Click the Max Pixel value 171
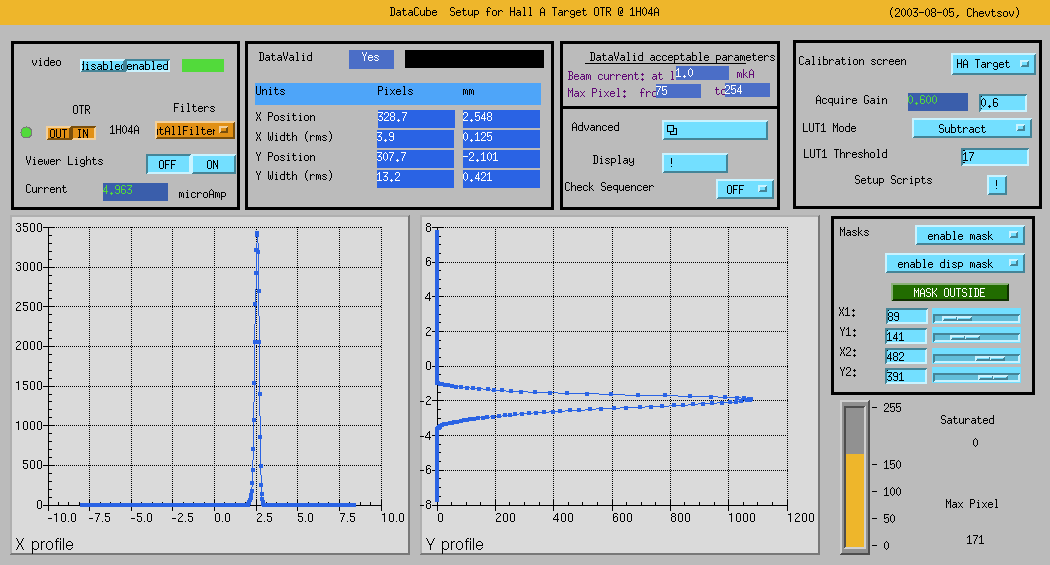 pyautogui.click(x=975, y=540)
